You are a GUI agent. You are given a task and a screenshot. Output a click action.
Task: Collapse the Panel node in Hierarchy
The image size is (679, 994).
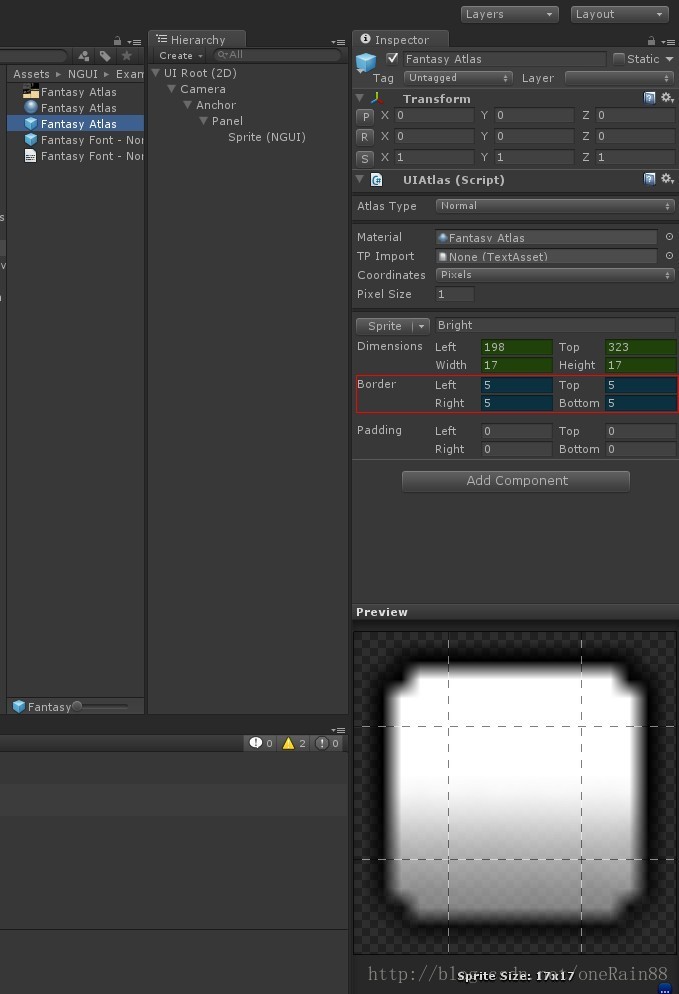203,120
